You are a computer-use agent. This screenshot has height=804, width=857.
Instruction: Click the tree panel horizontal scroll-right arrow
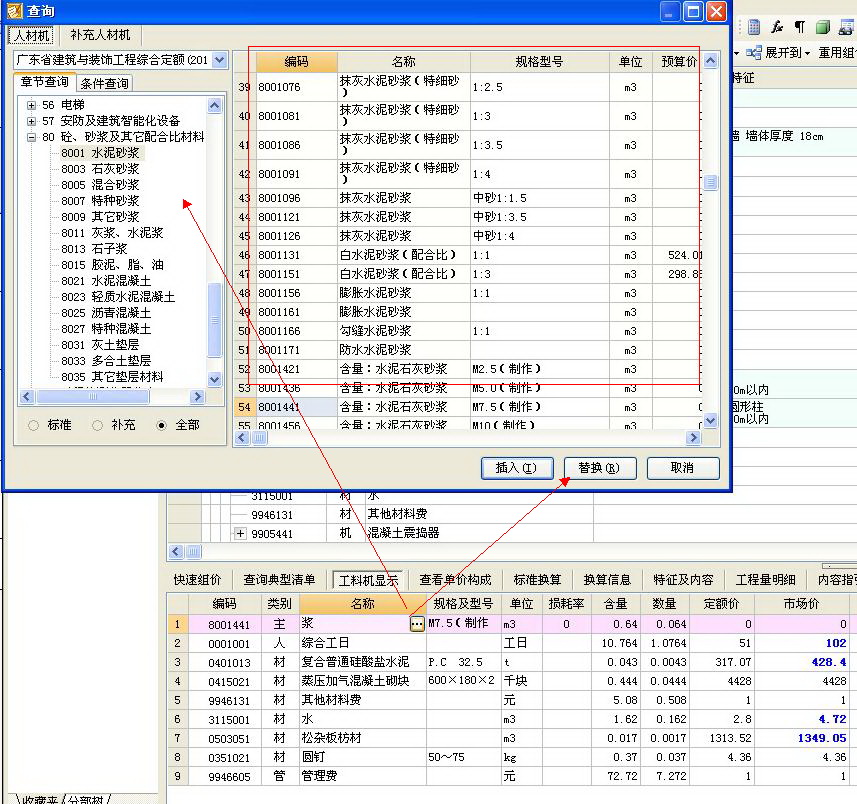pyautogui.click(x=197, y=397)
